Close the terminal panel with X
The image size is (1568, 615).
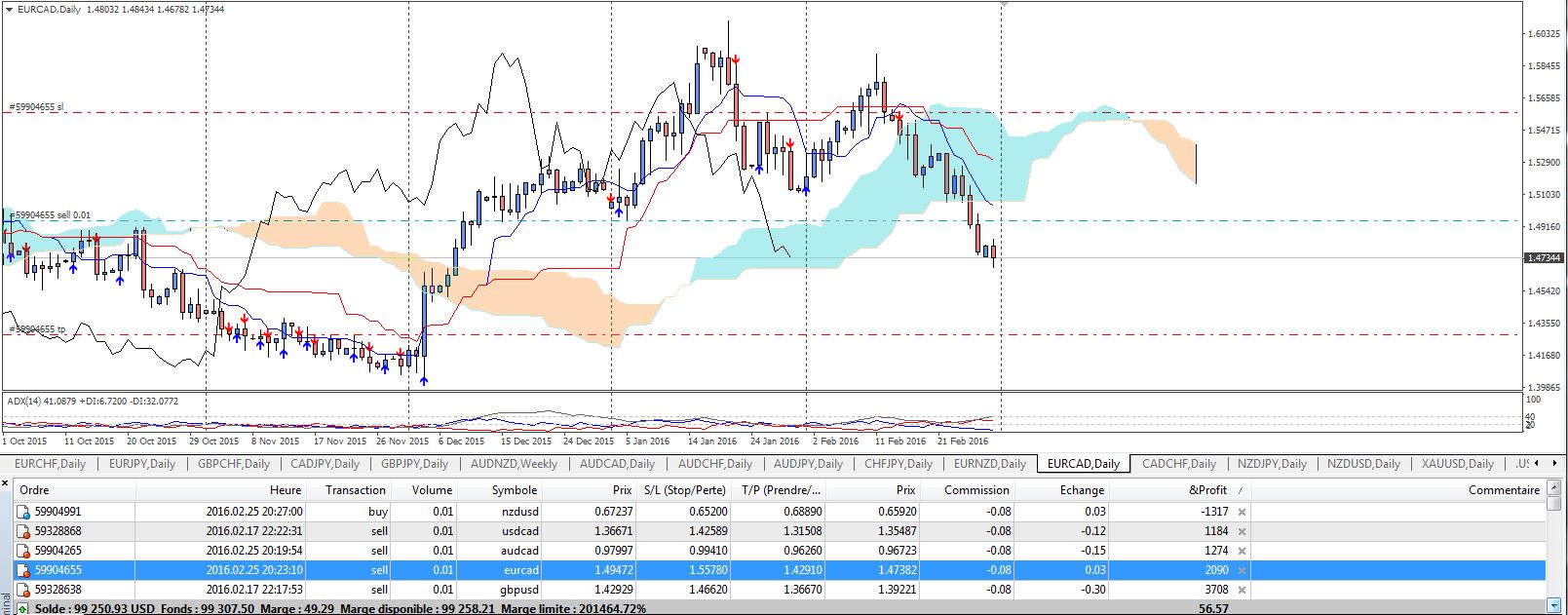(x=6, y=480)
